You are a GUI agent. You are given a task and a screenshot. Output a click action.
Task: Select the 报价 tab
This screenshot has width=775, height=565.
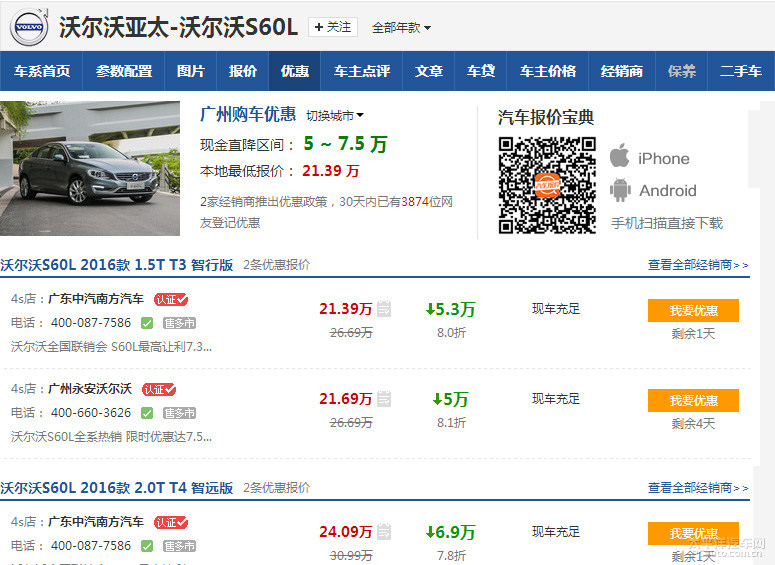coord(243,71)
